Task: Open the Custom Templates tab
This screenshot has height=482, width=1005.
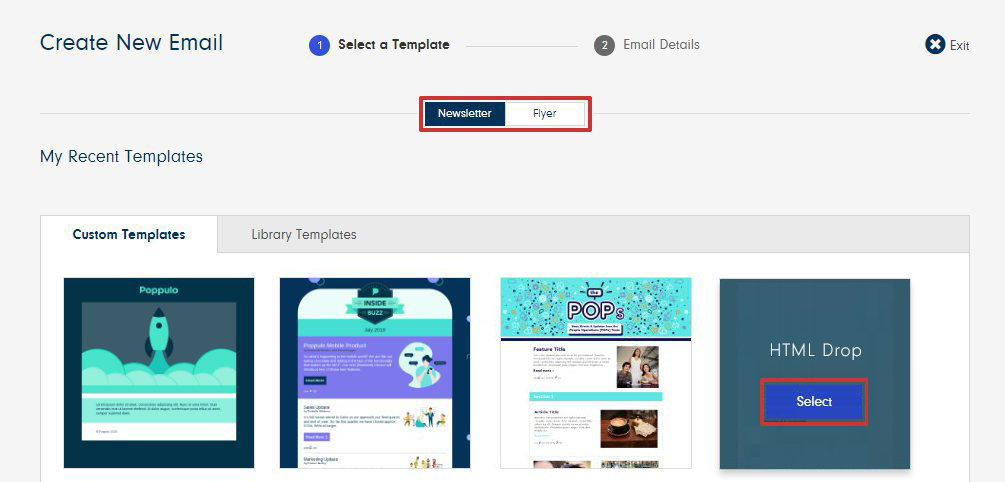Action: (x=129, y=235)
